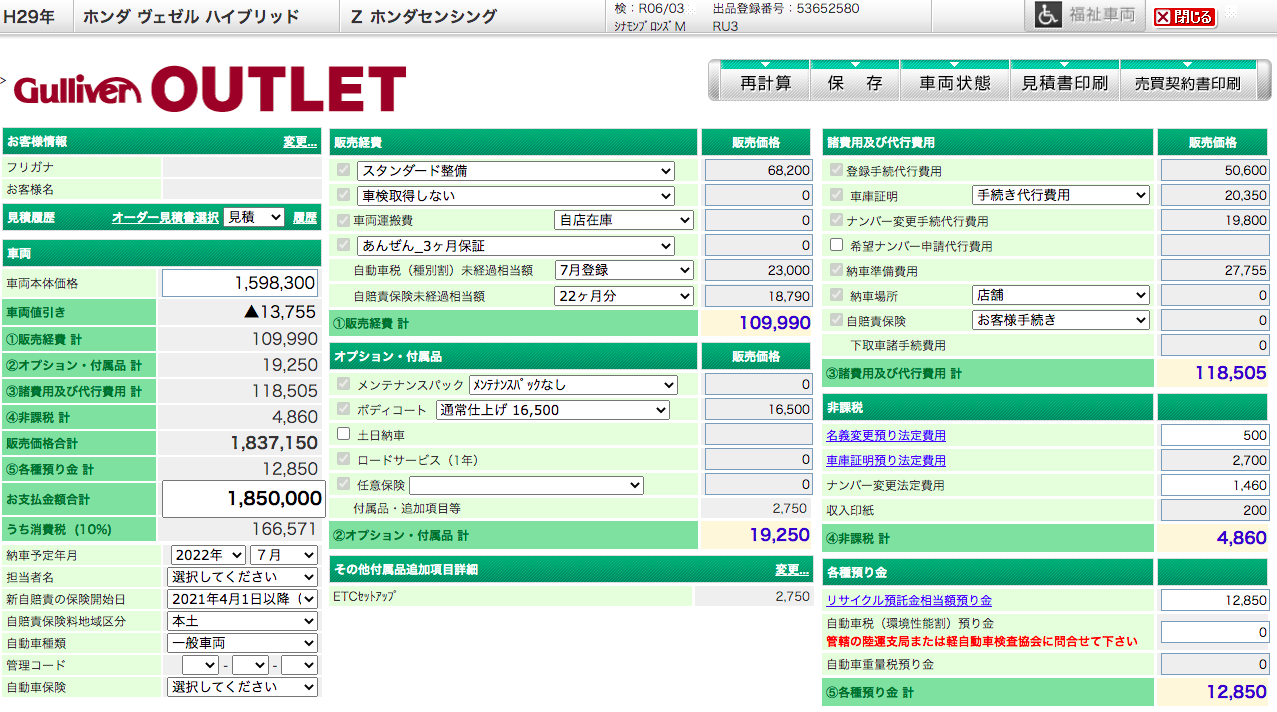Toggle the 車庫証明 checkbox

tap(837, 195)
